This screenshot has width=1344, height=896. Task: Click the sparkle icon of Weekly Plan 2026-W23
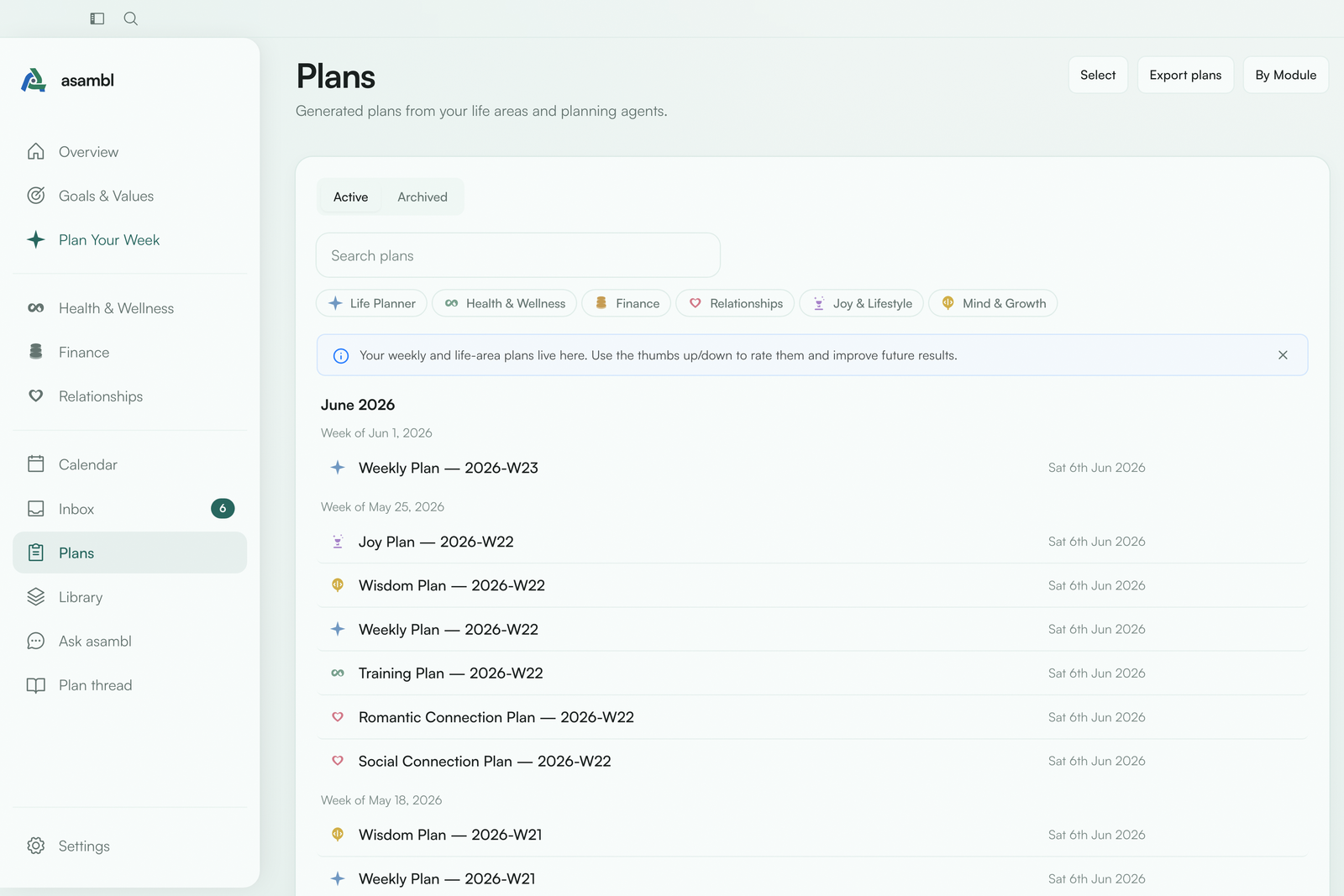tap(338, 467)
